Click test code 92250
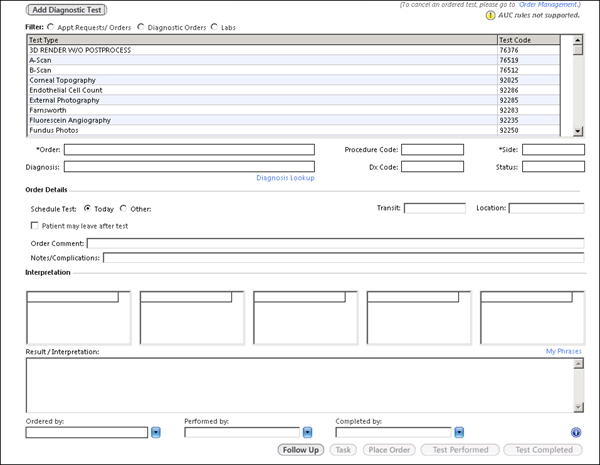Screen dimensions: 600x465 click(x=509, y=130)
